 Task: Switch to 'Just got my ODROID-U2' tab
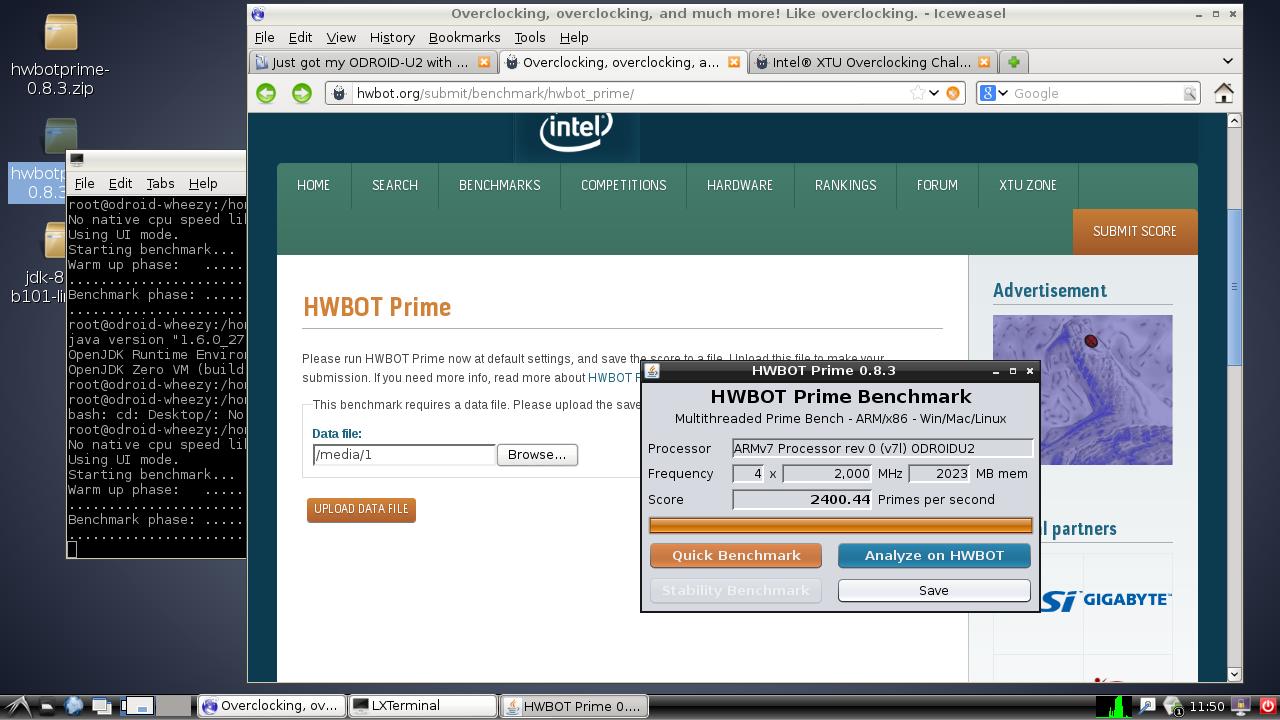372,62
